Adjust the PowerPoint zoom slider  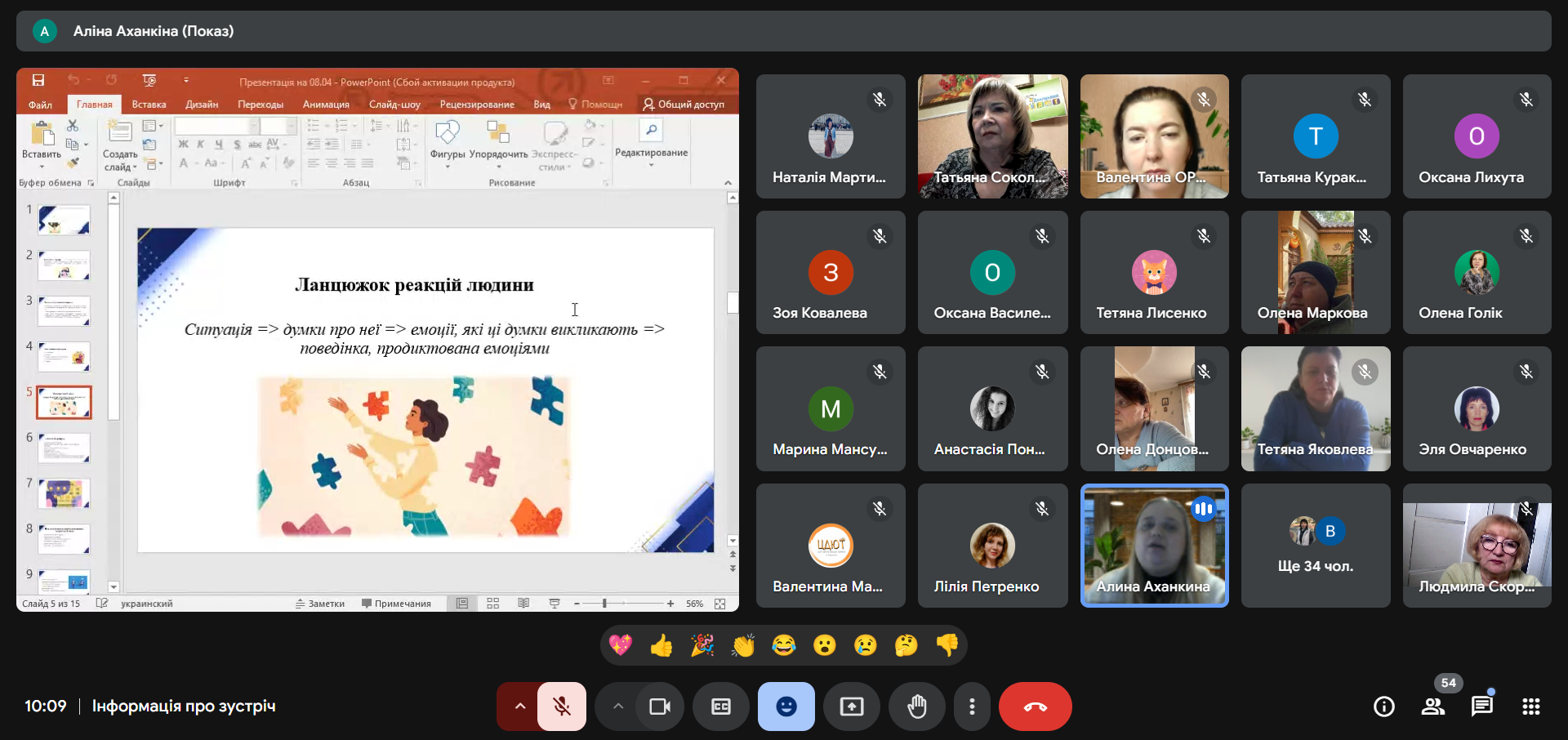click(605, 604)
